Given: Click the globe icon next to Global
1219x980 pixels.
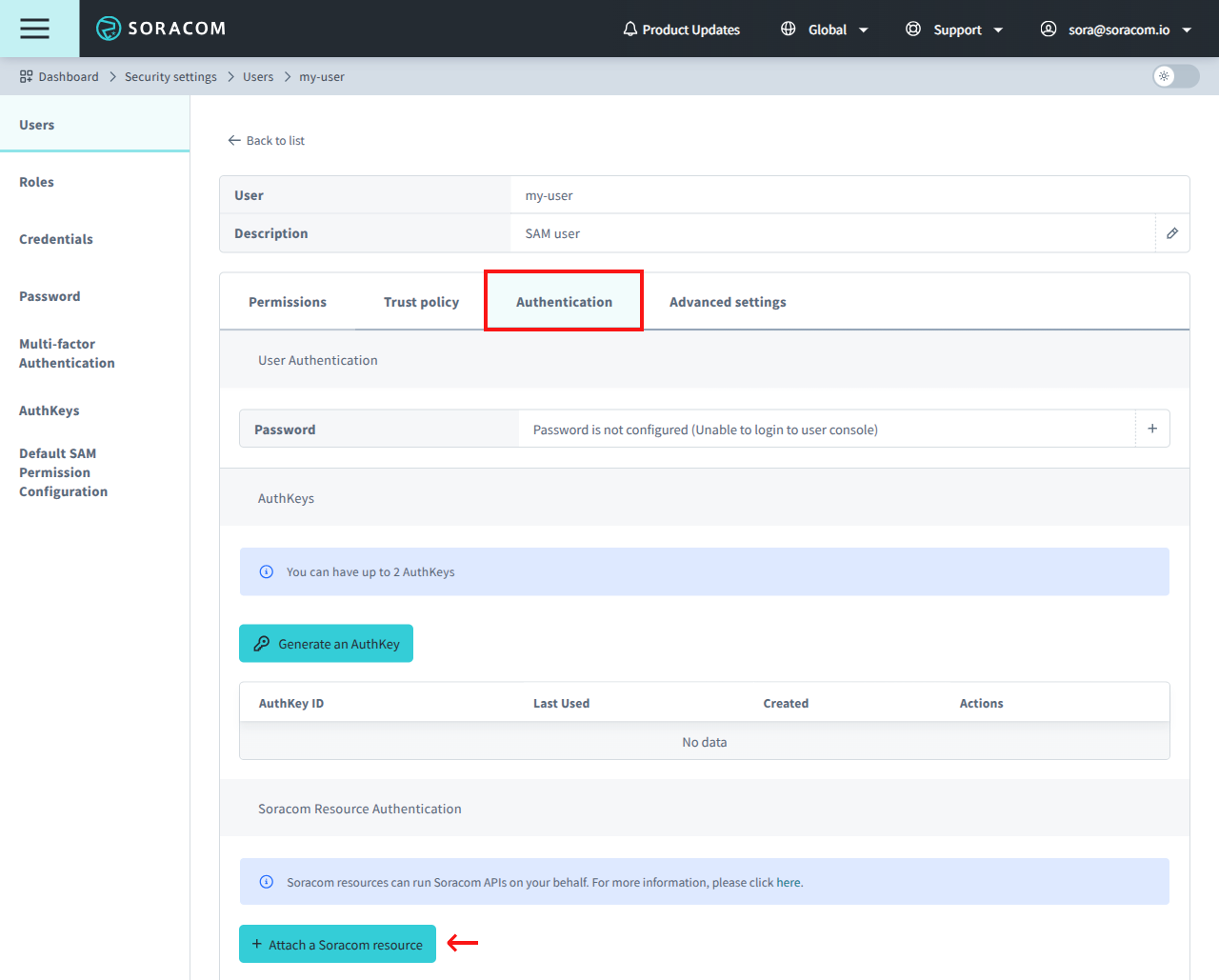Looking at the screenshot, I should [788, 29].
